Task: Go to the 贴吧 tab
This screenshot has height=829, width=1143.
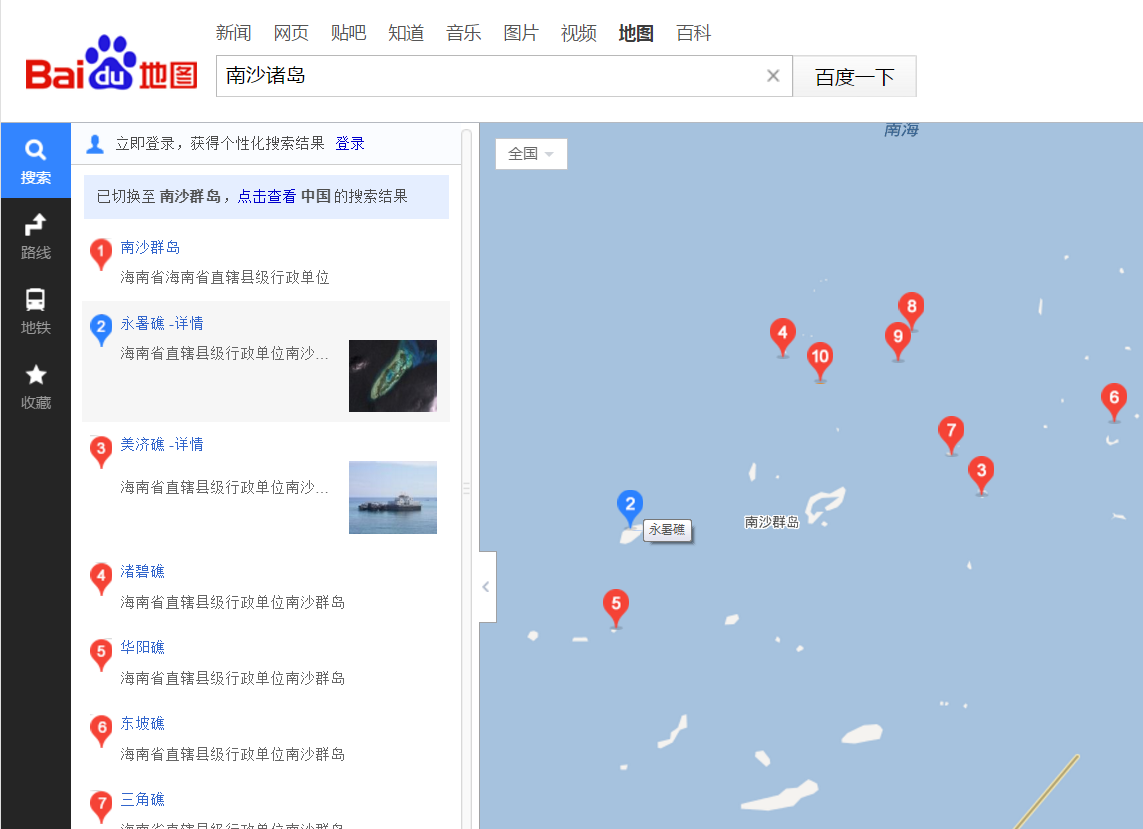Action: [x=348, y=33]
